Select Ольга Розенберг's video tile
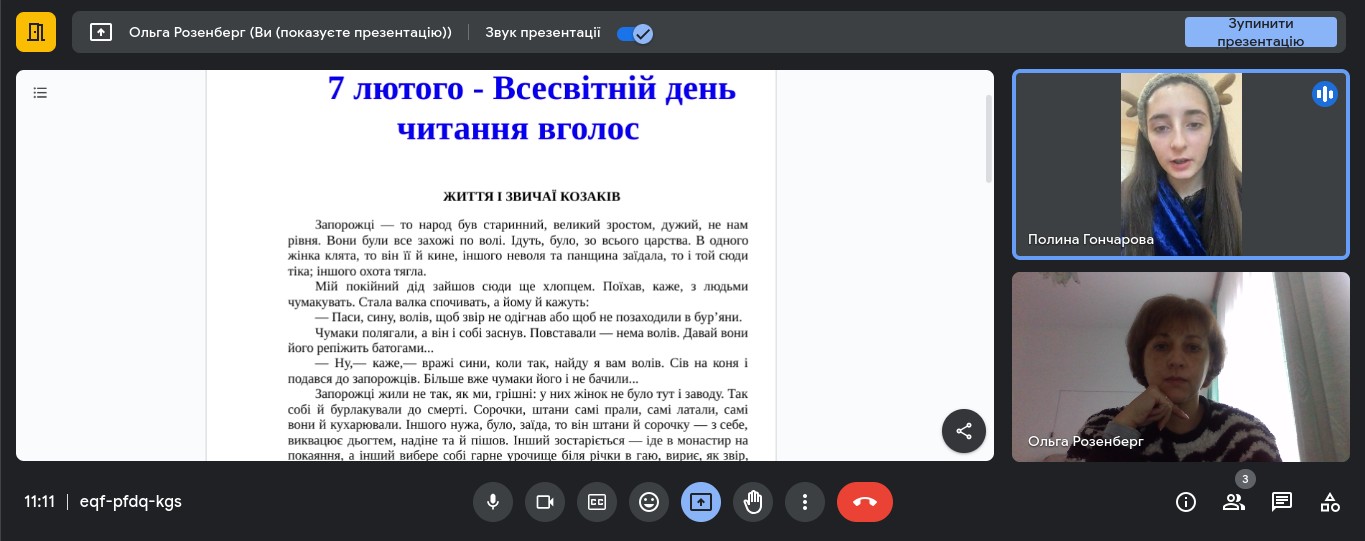Screen dimensions: 1365x541 (x=1181, y=367)
